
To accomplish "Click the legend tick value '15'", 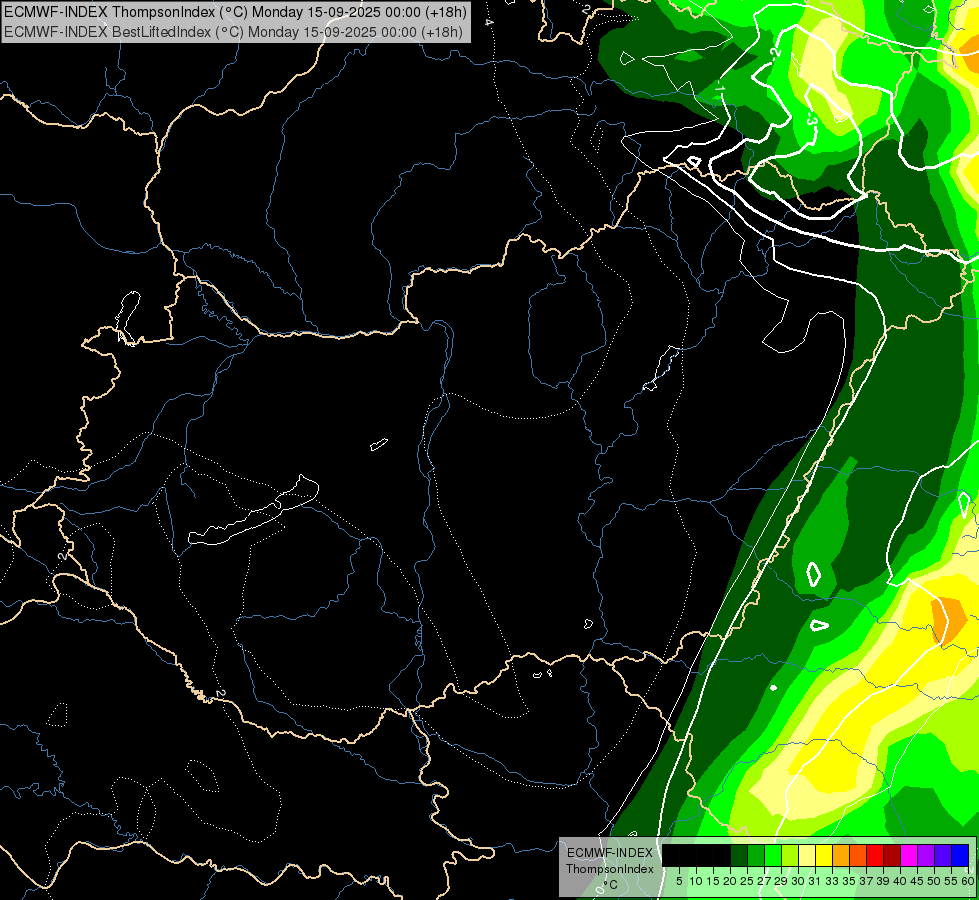I will pyautogui.click(x=714, y=881).
